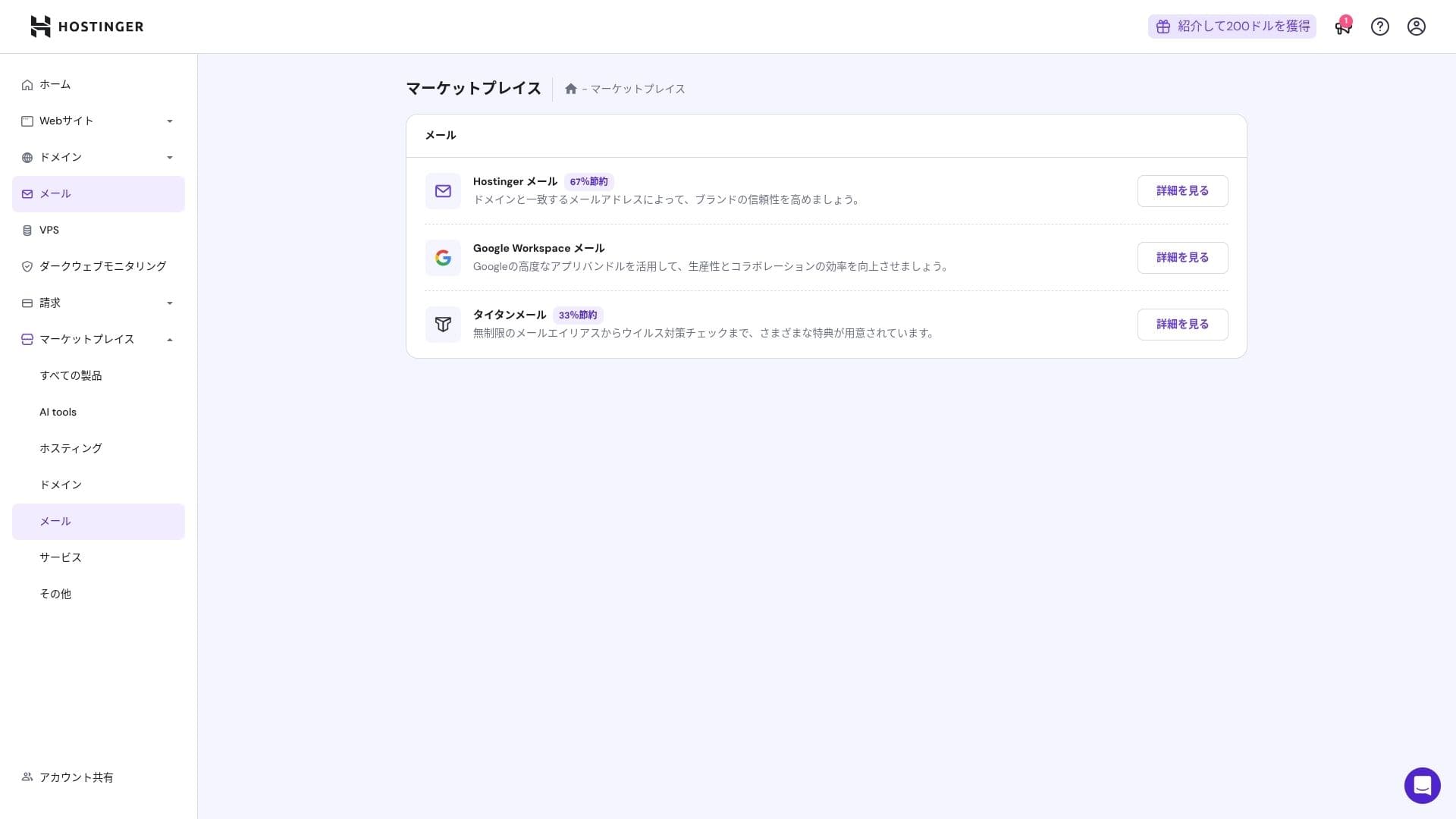Click the Hostinger メール title
Viewport: 1456px width, 819px height.
pos(515,182)
